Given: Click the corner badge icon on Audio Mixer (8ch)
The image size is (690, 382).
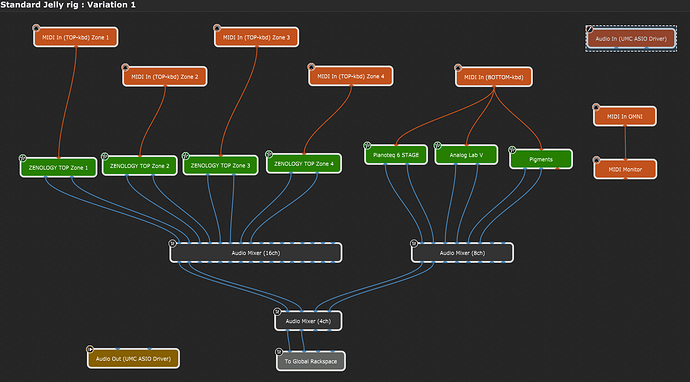Looking at the screenshot, I should 414,244.
